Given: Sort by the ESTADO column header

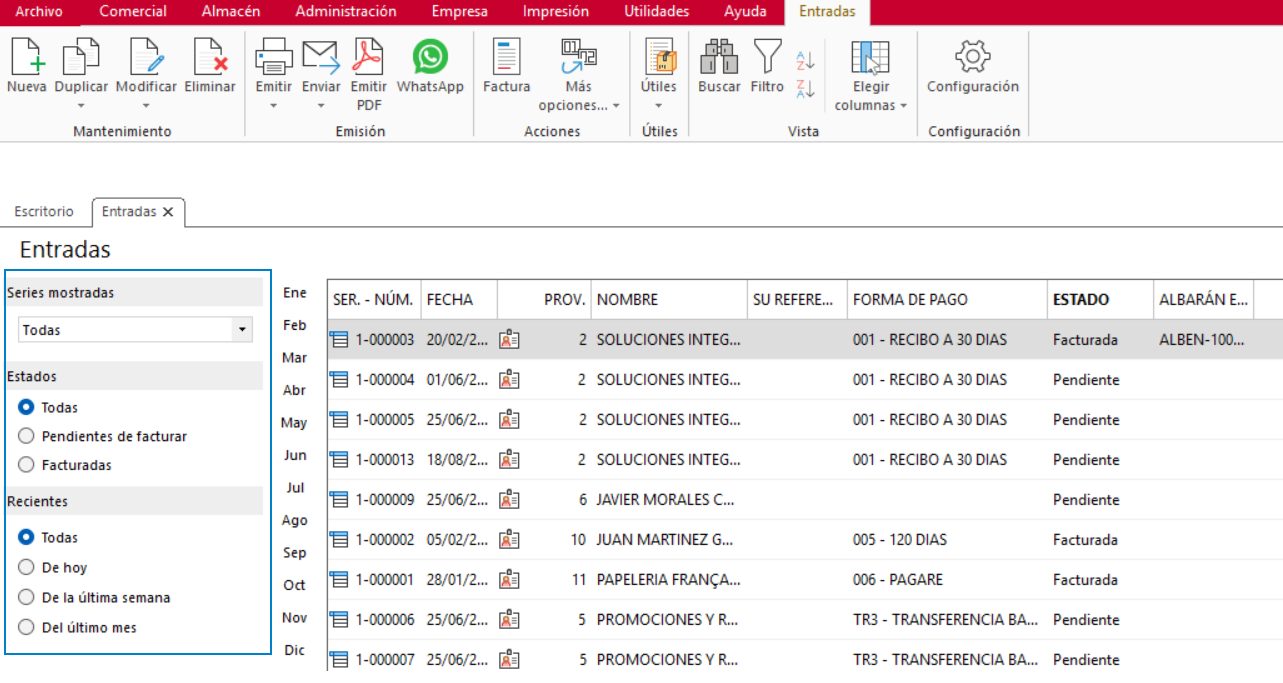Looking at the screenshot, I should click(x=1100, y=299).
